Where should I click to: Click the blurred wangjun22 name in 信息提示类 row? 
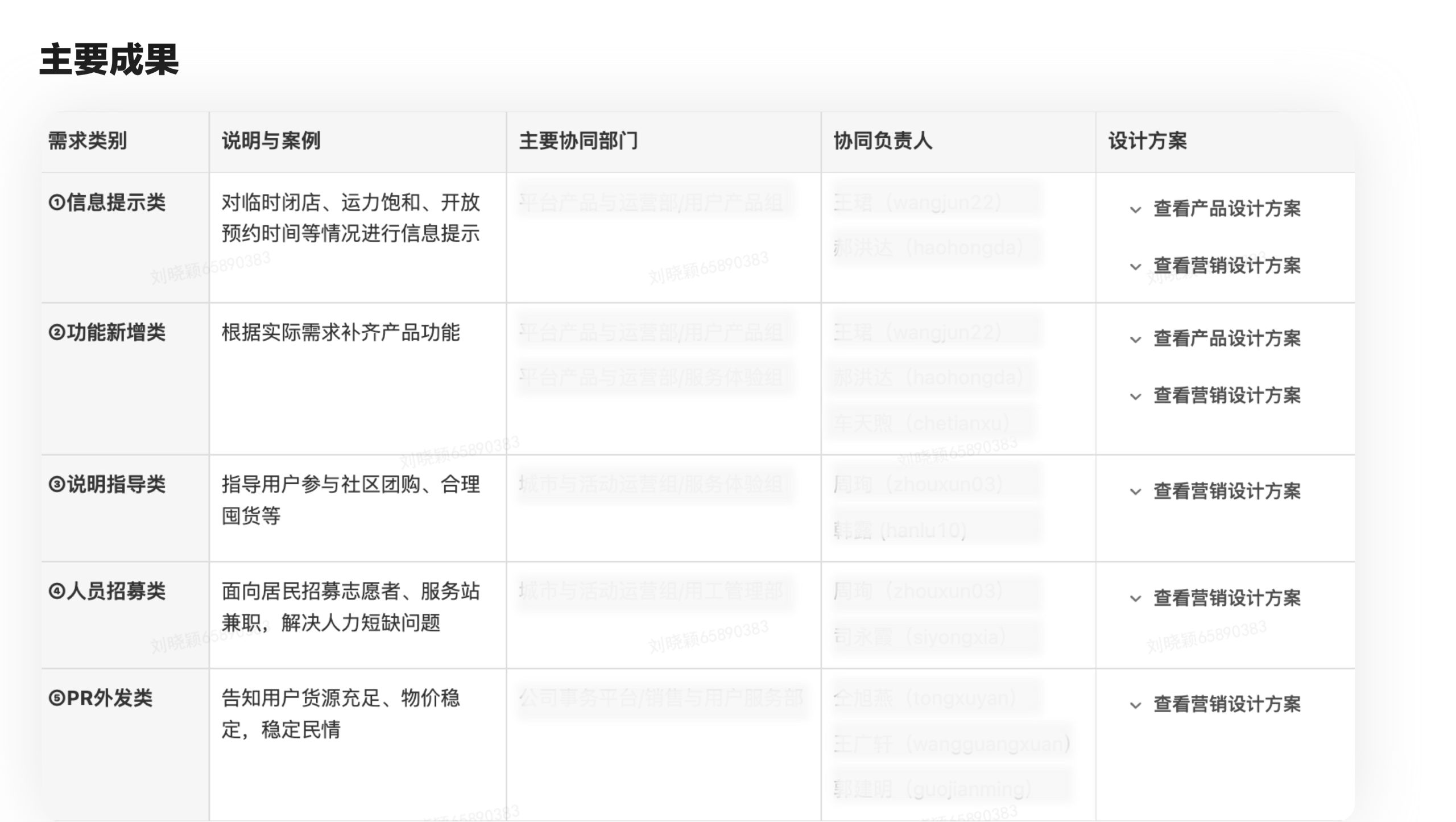click(x=917, y=202)
